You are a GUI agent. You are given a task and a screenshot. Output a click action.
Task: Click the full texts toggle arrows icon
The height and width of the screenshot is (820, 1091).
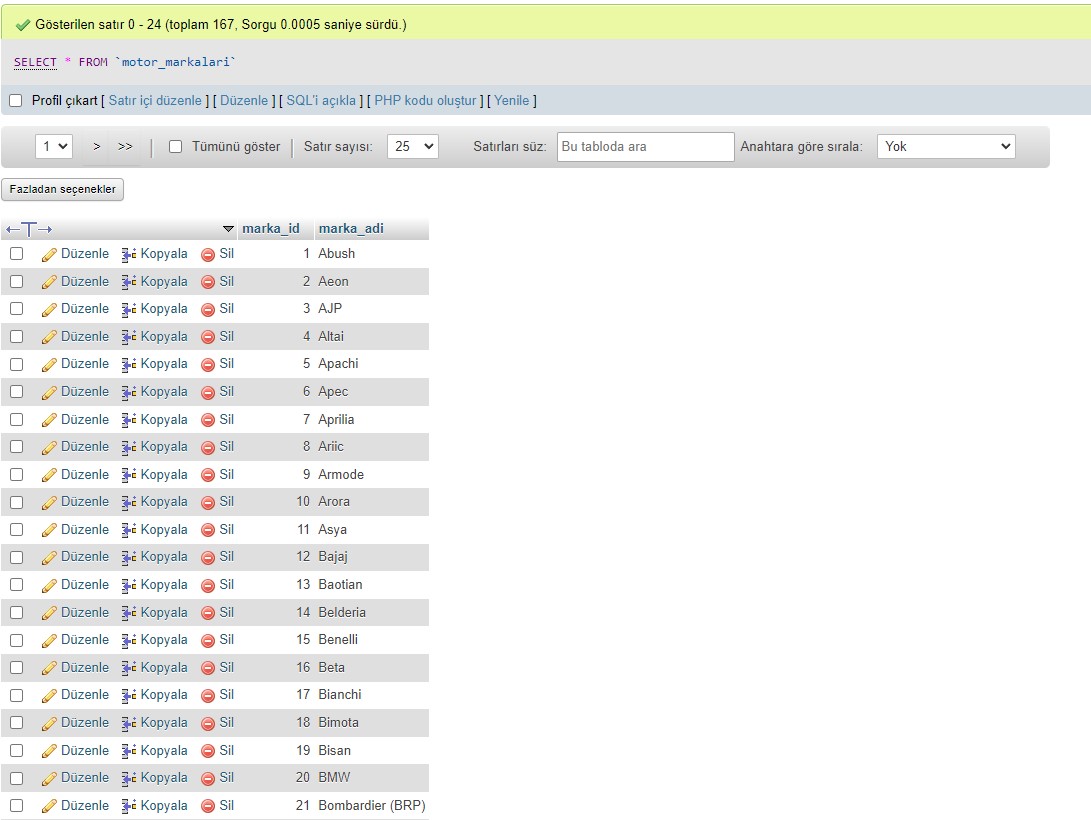[x=29, y=229]
